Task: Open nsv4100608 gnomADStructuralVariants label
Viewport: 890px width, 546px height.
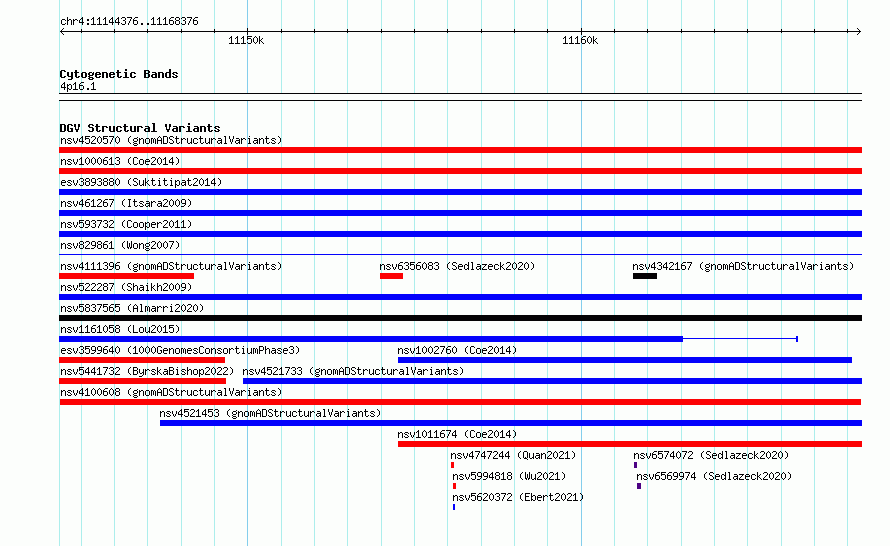Action: pos(171,392)
